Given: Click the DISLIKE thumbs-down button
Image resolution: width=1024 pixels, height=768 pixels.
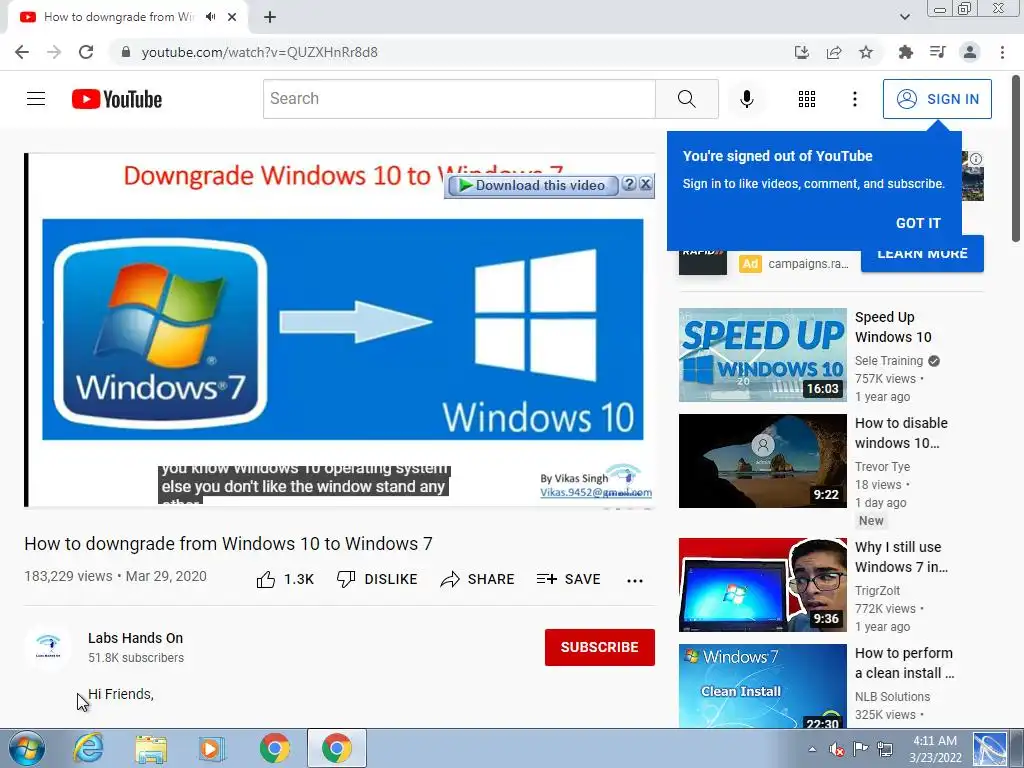Looking at the screenshot, I should coord(377,579).
